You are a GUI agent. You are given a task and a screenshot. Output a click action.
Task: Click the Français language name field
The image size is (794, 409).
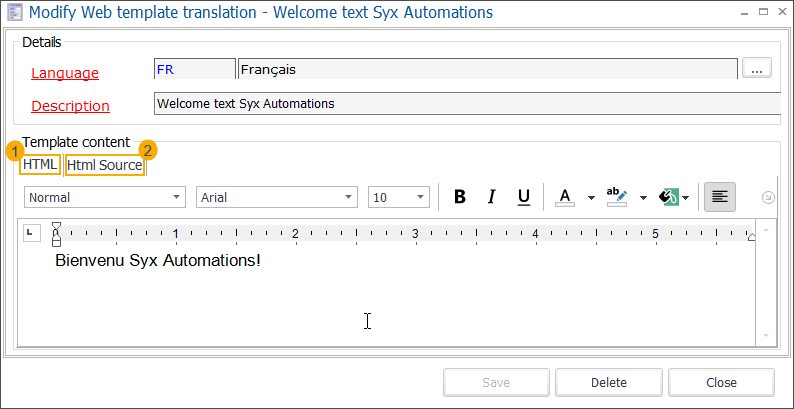(x=488, y=69)
